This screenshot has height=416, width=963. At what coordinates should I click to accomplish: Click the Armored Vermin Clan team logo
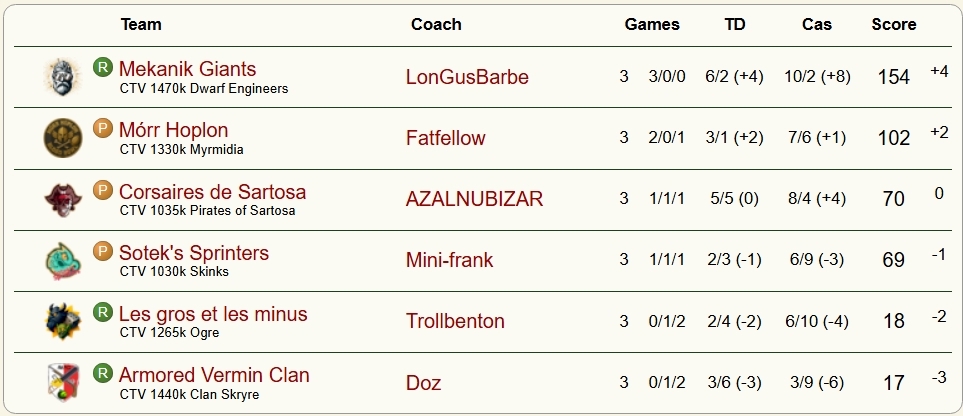(x=63, y=382)
